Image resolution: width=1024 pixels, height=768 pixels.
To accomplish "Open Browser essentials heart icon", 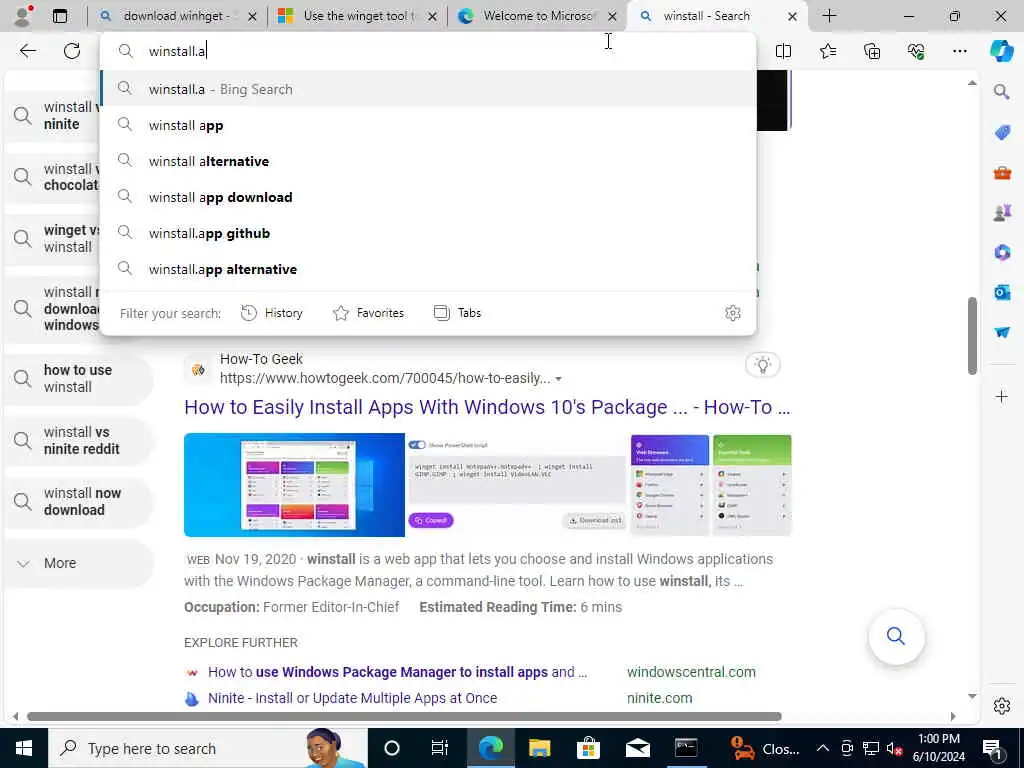I will pyautogui.click(x=916, y=51).
